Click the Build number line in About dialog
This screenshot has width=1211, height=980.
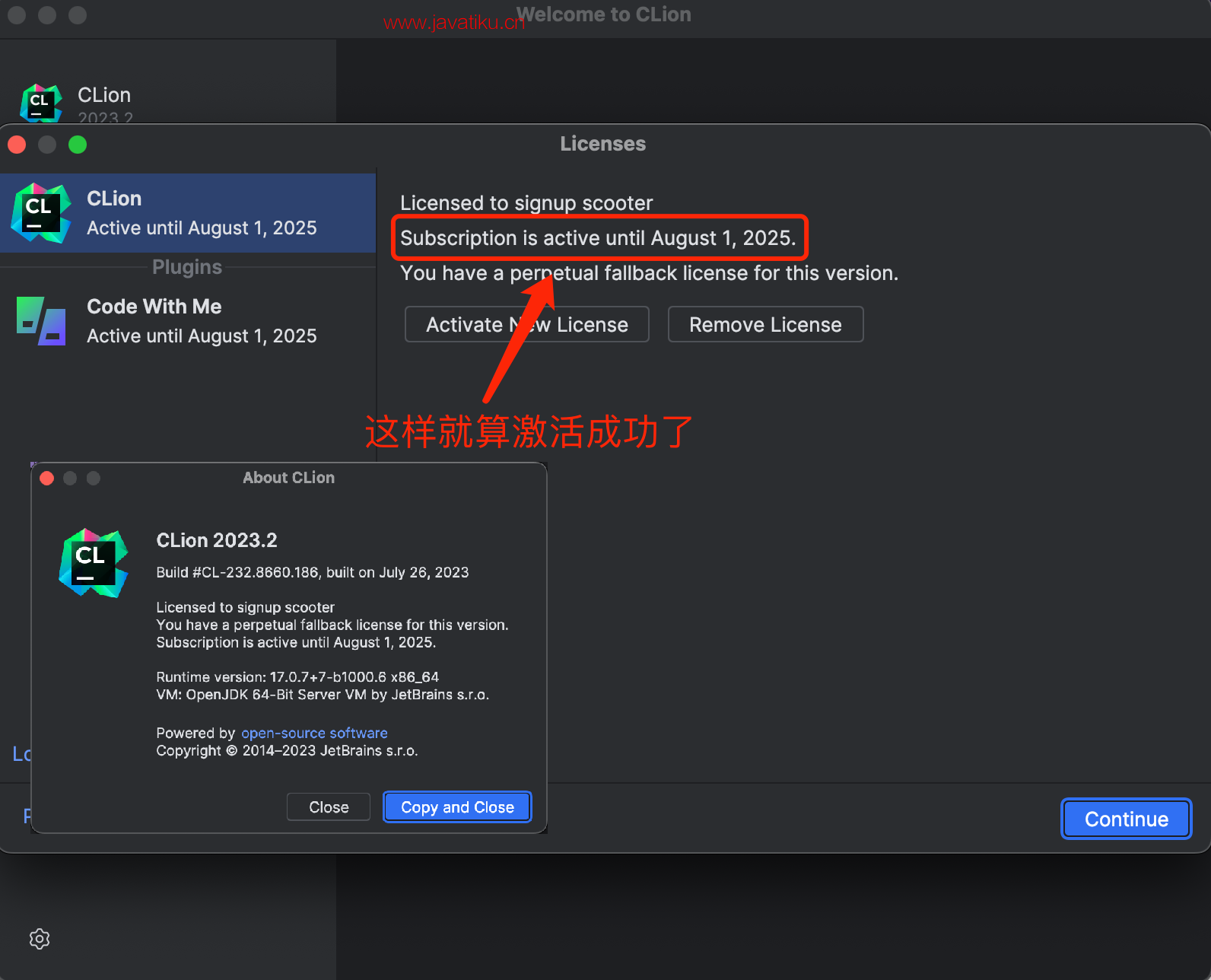tap(312, 573)
